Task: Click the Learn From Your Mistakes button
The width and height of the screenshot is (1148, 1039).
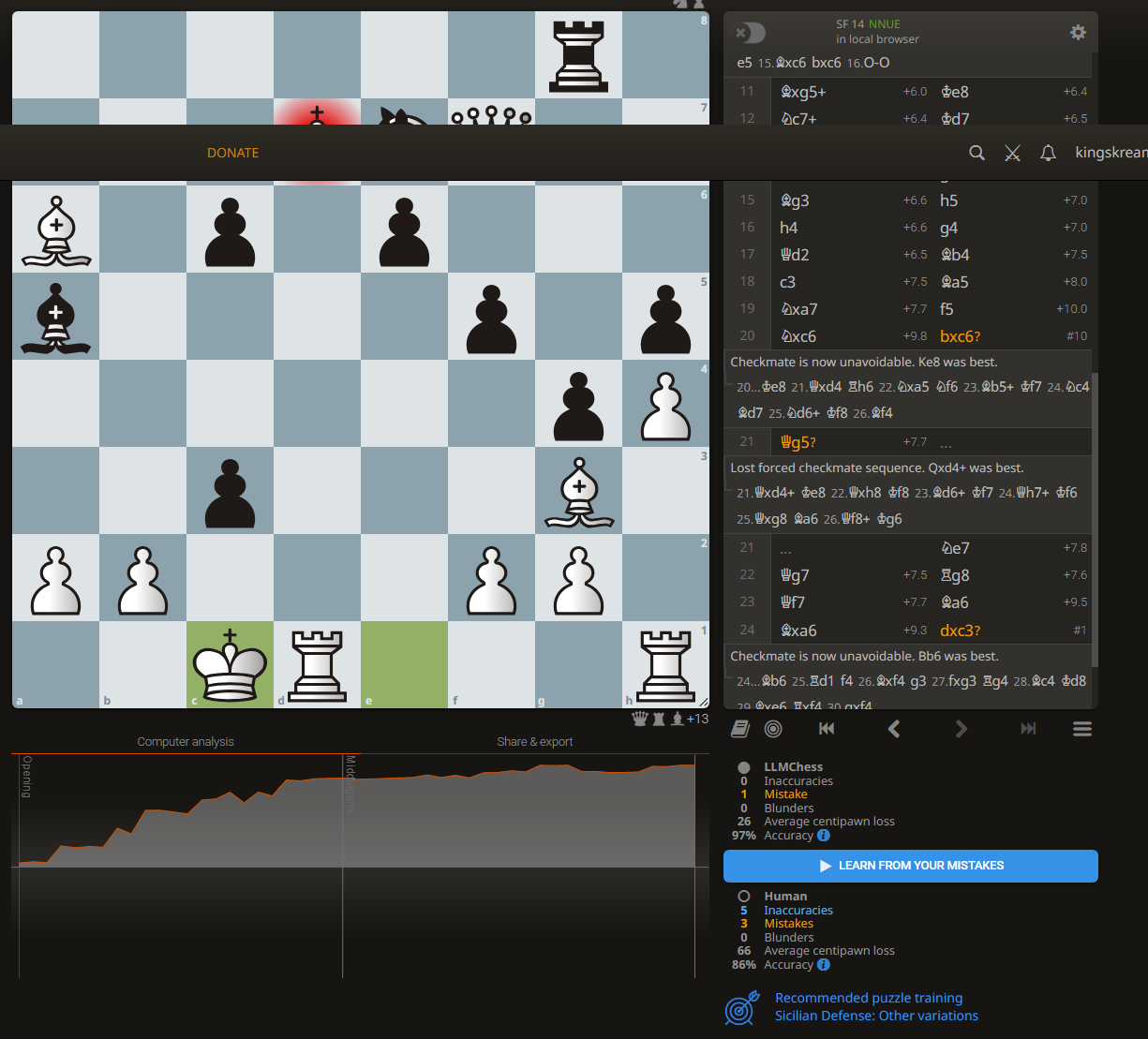Action: 910,866
